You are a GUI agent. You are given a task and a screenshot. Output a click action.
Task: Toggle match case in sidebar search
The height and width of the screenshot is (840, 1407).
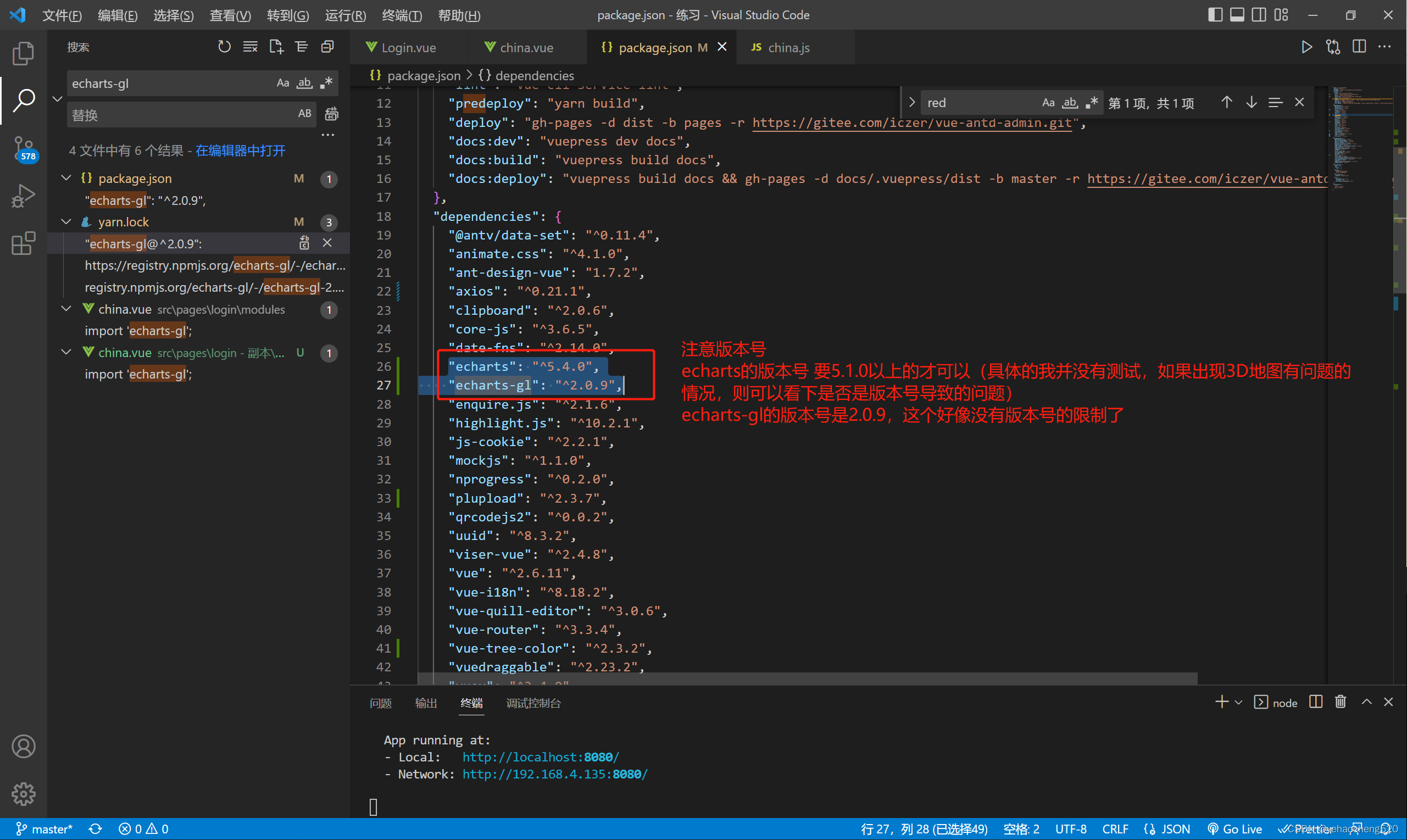pos(283,83)
